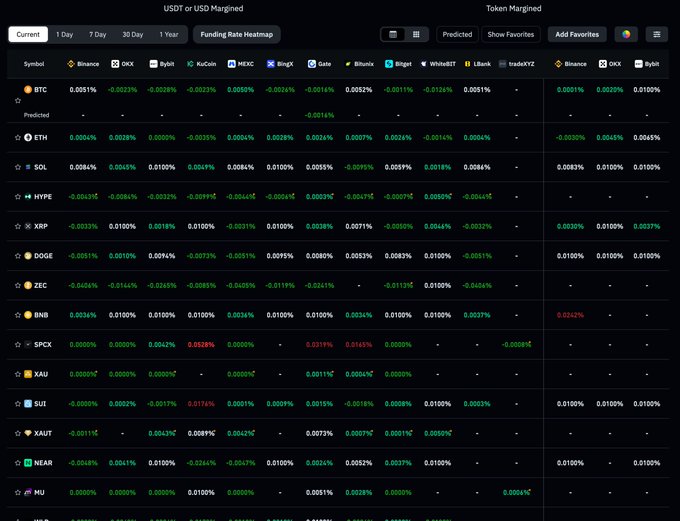This screenshot has width=680, height=521.
Task: Click WhiteBIT column header
Action: 438,64
